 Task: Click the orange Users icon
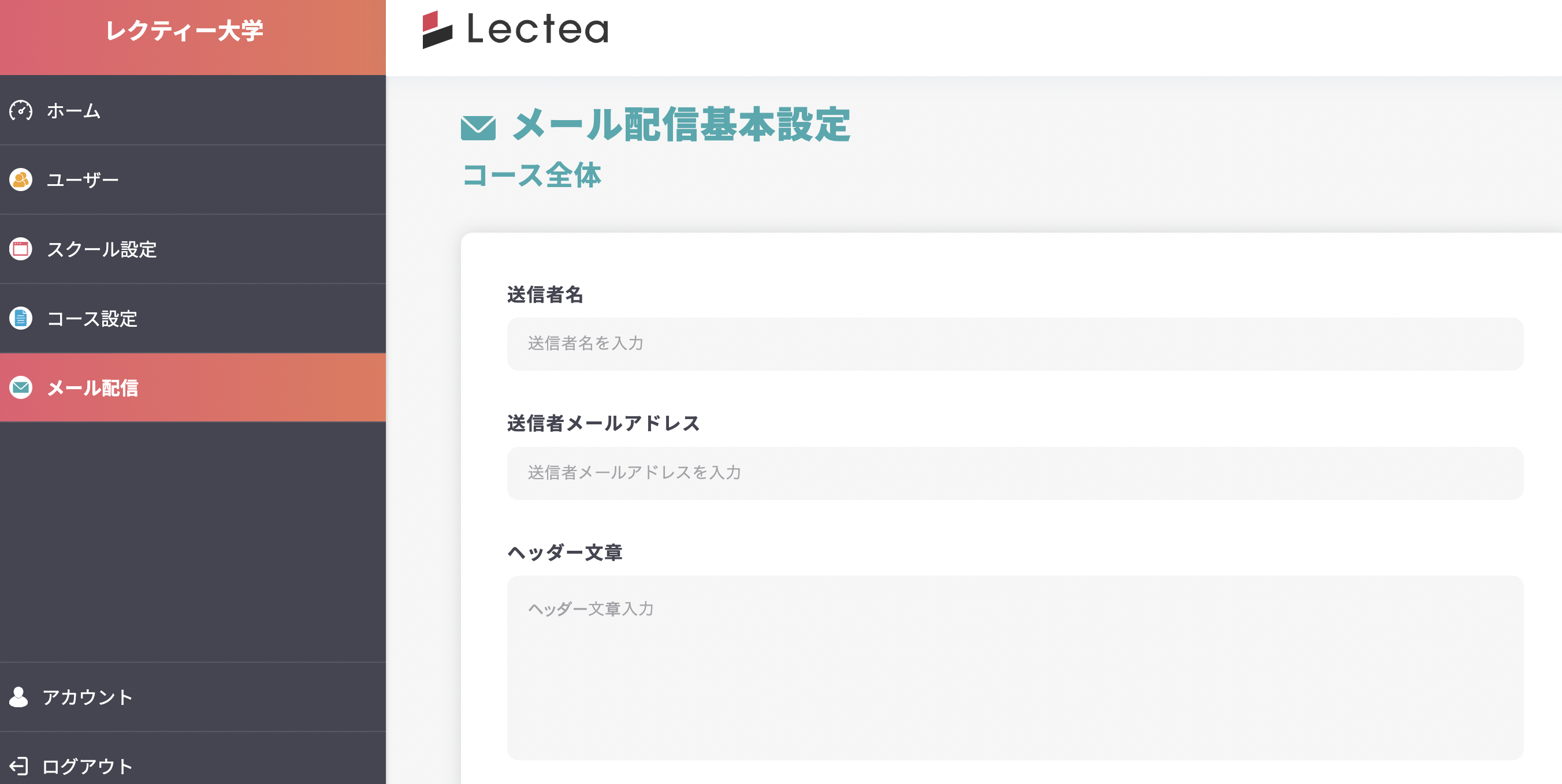point(21,180)
